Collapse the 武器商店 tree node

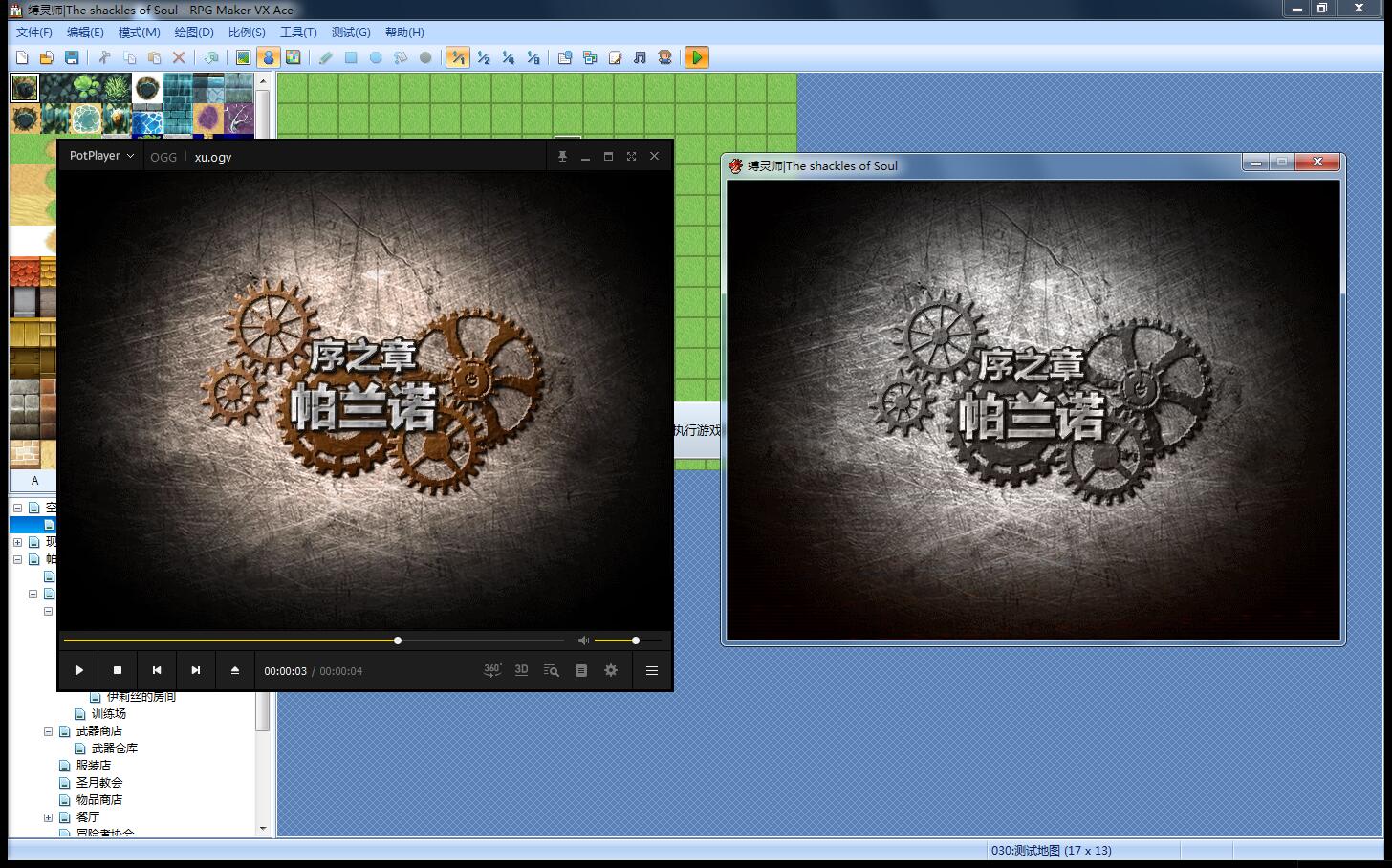click(48, 731)
